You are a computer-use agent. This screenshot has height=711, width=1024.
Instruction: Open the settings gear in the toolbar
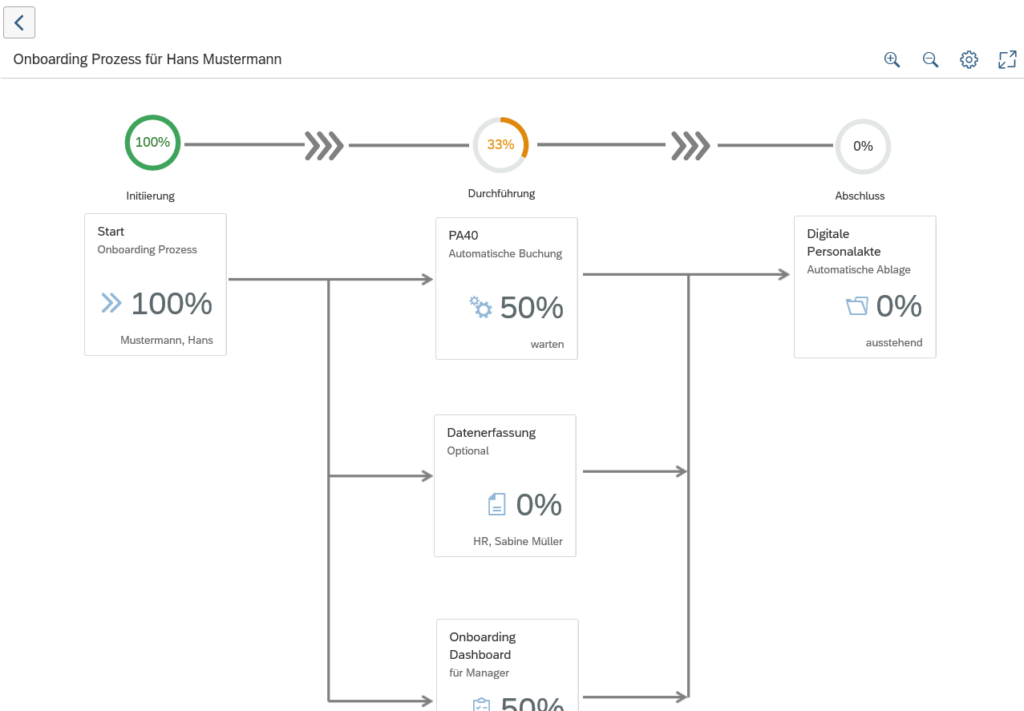(x=968, y=59)
